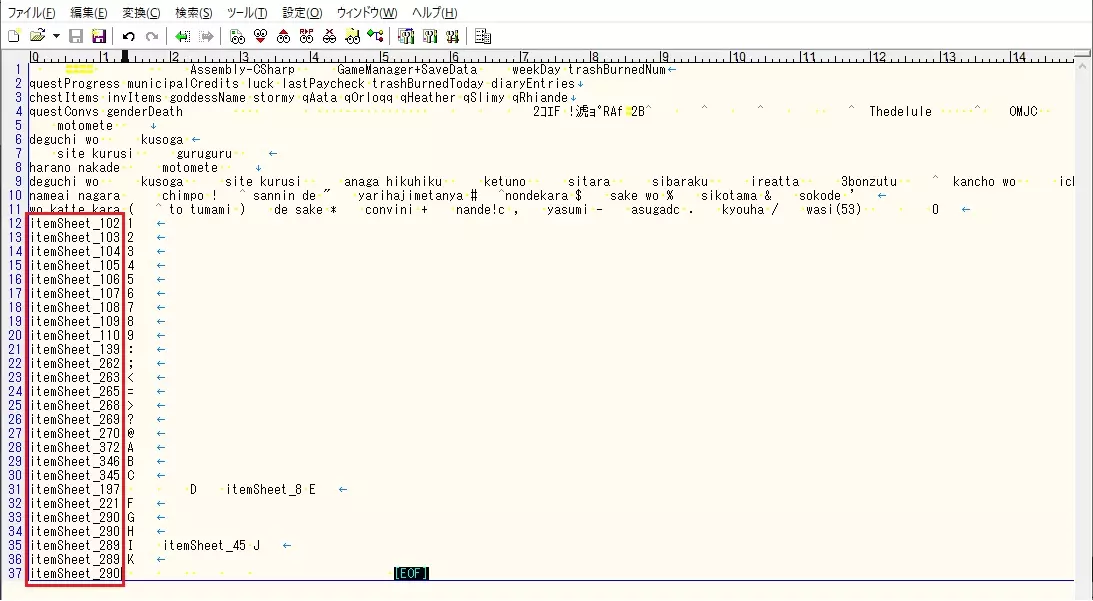Select line number 9 in the gutter
The image size is (1093, 601).
point(19,181)
